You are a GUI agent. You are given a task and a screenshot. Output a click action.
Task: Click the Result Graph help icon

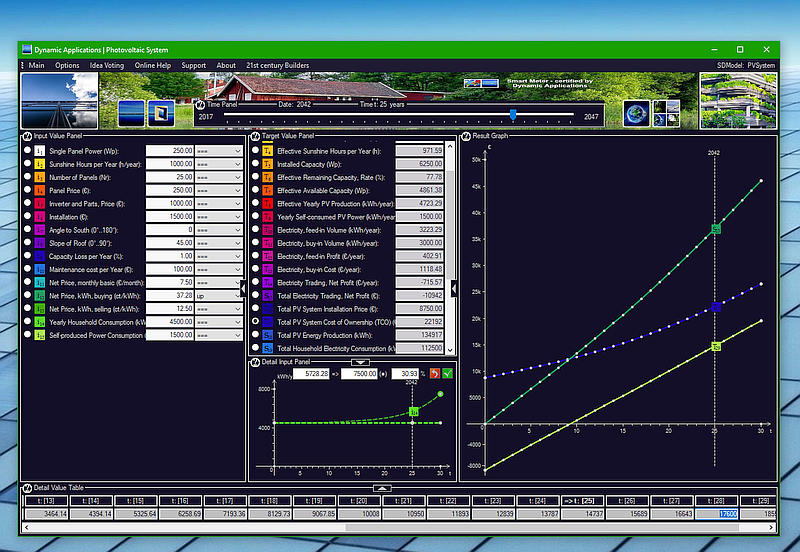466,136
